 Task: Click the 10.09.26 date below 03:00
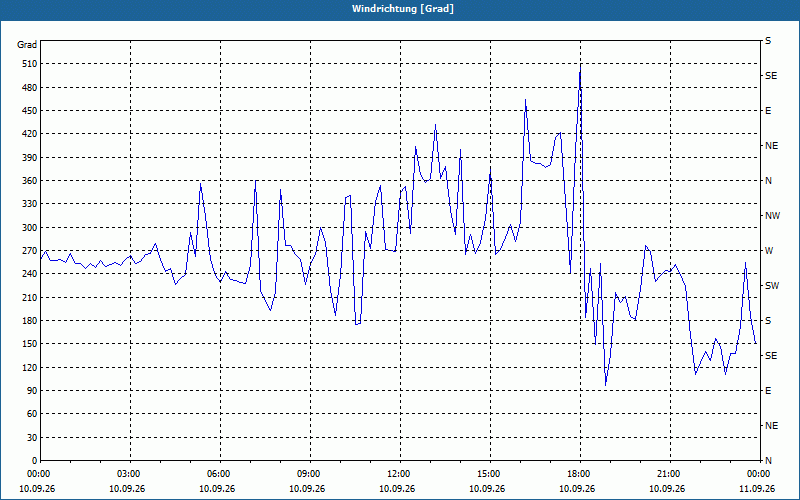tap(127, 489)
